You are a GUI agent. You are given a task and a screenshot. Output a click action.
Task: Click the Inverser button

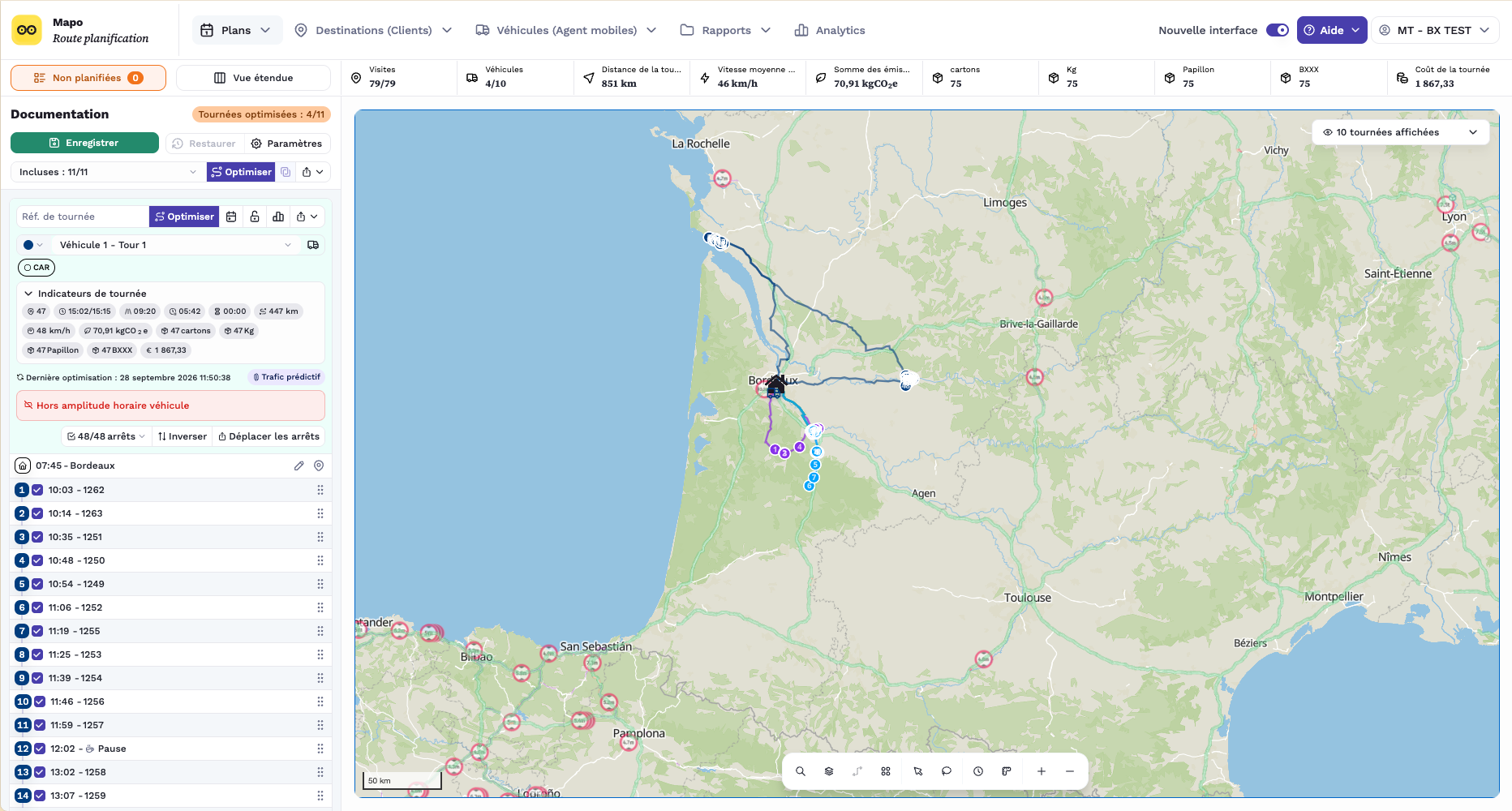(183, 436)
